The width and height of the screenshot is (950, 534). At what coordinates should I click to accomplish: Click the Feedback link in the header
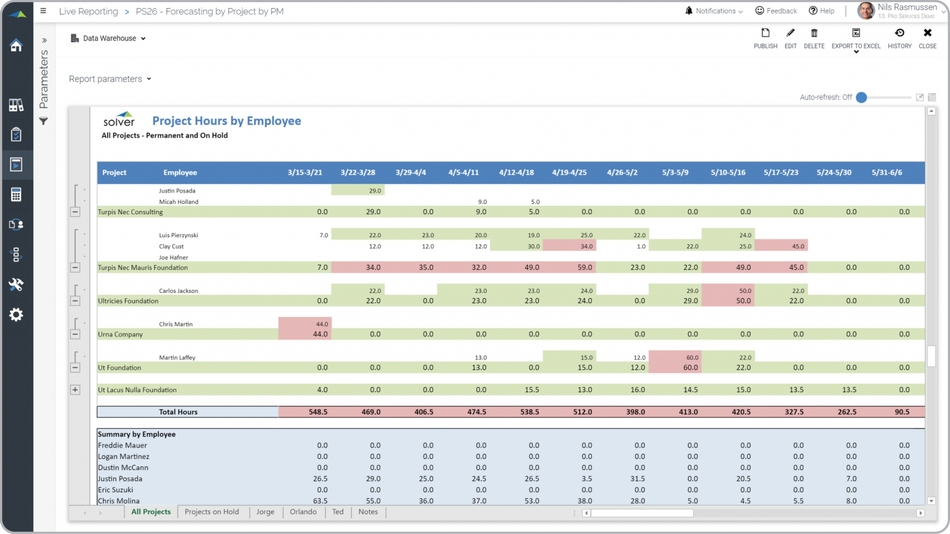point(776,11)
